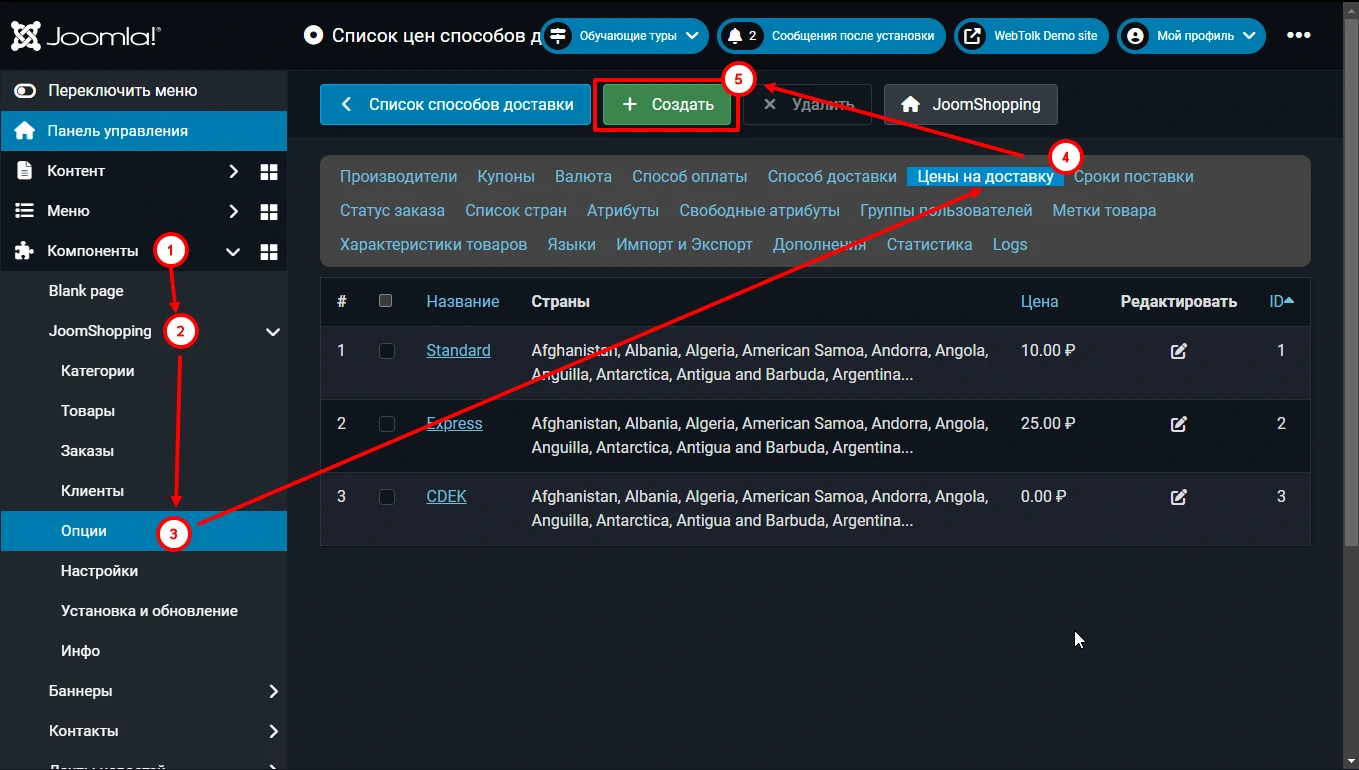Open Components dashboard grid icon

pyautogui.click(x=268, y=251)
